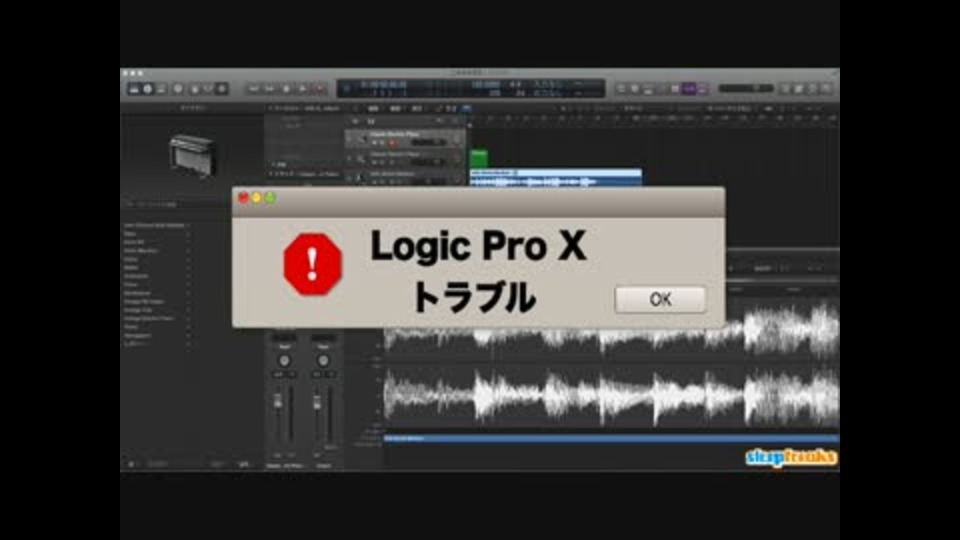
Task: Toggle the purple Metronome click button
Action: point(702,89)
